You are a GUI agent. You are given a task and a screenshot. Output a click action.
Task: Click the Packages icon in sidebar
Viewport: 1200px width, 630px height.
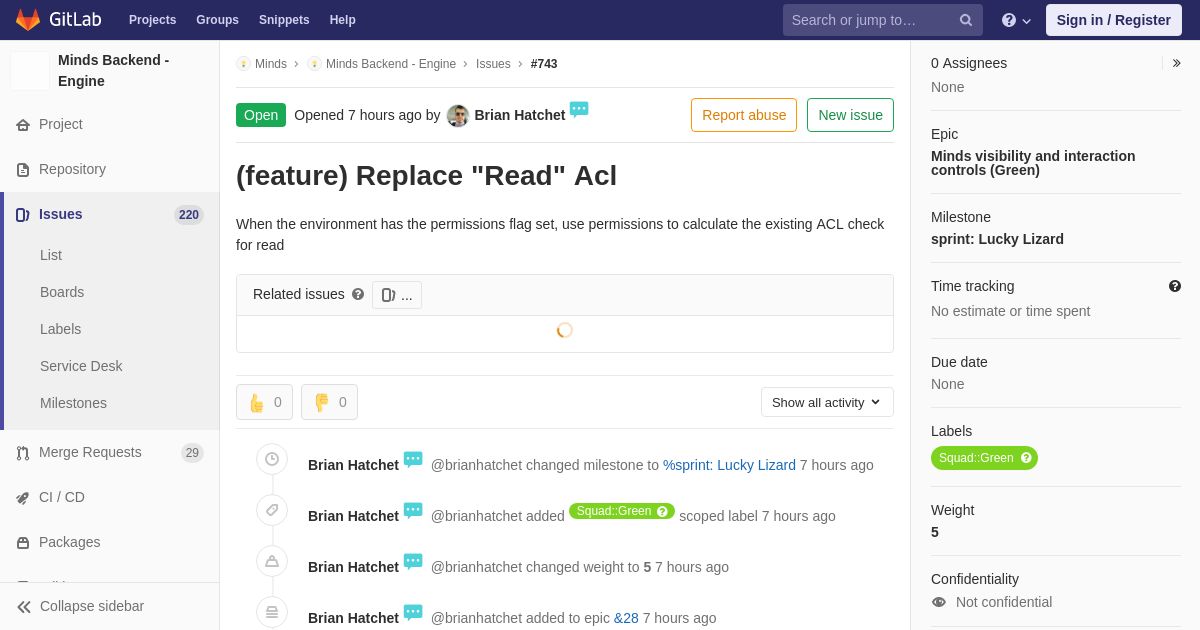click(x=23, y=543)
